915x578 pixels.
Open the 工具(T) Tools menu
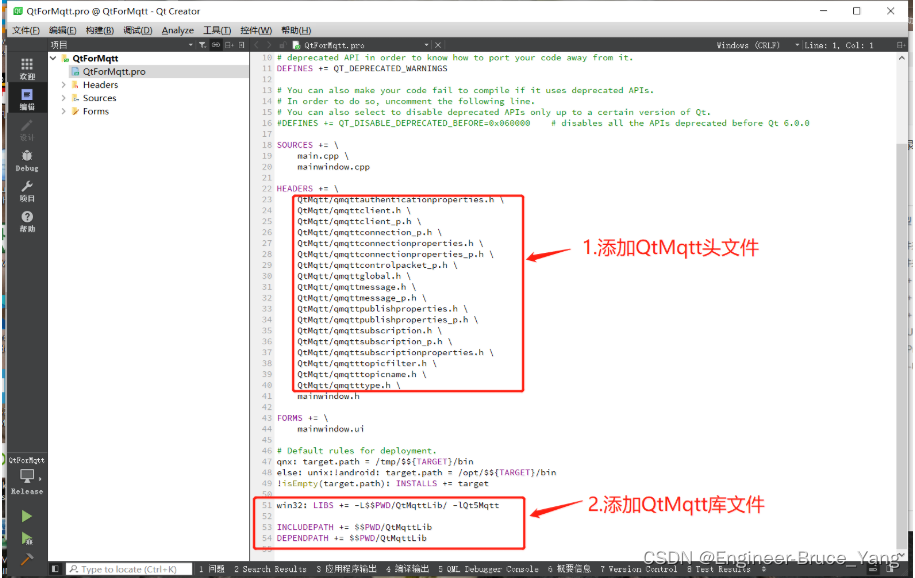pyautogui.click(x=217, y=30)
